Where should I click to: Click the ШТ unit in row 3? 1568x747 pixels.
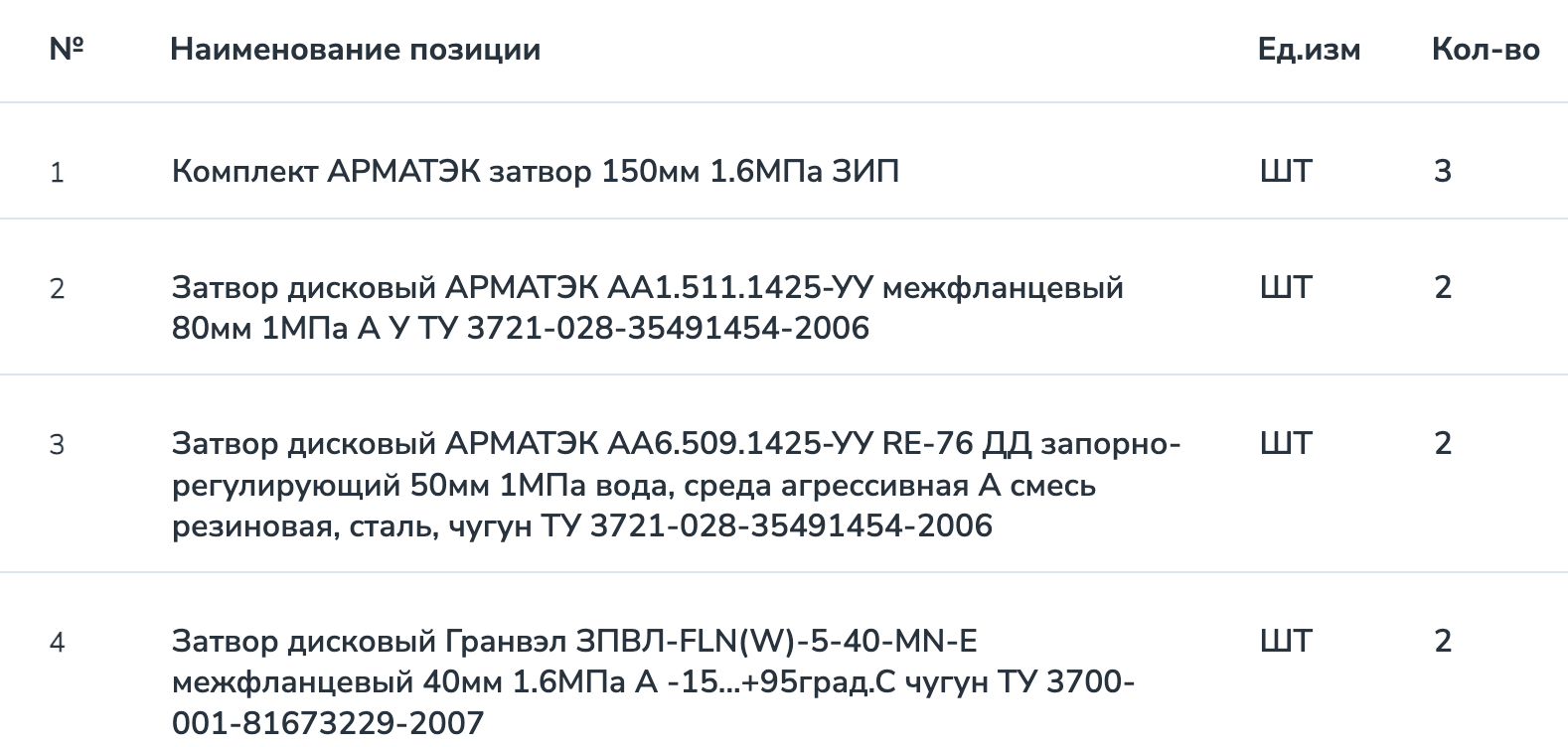click(x=1286, y=443)
